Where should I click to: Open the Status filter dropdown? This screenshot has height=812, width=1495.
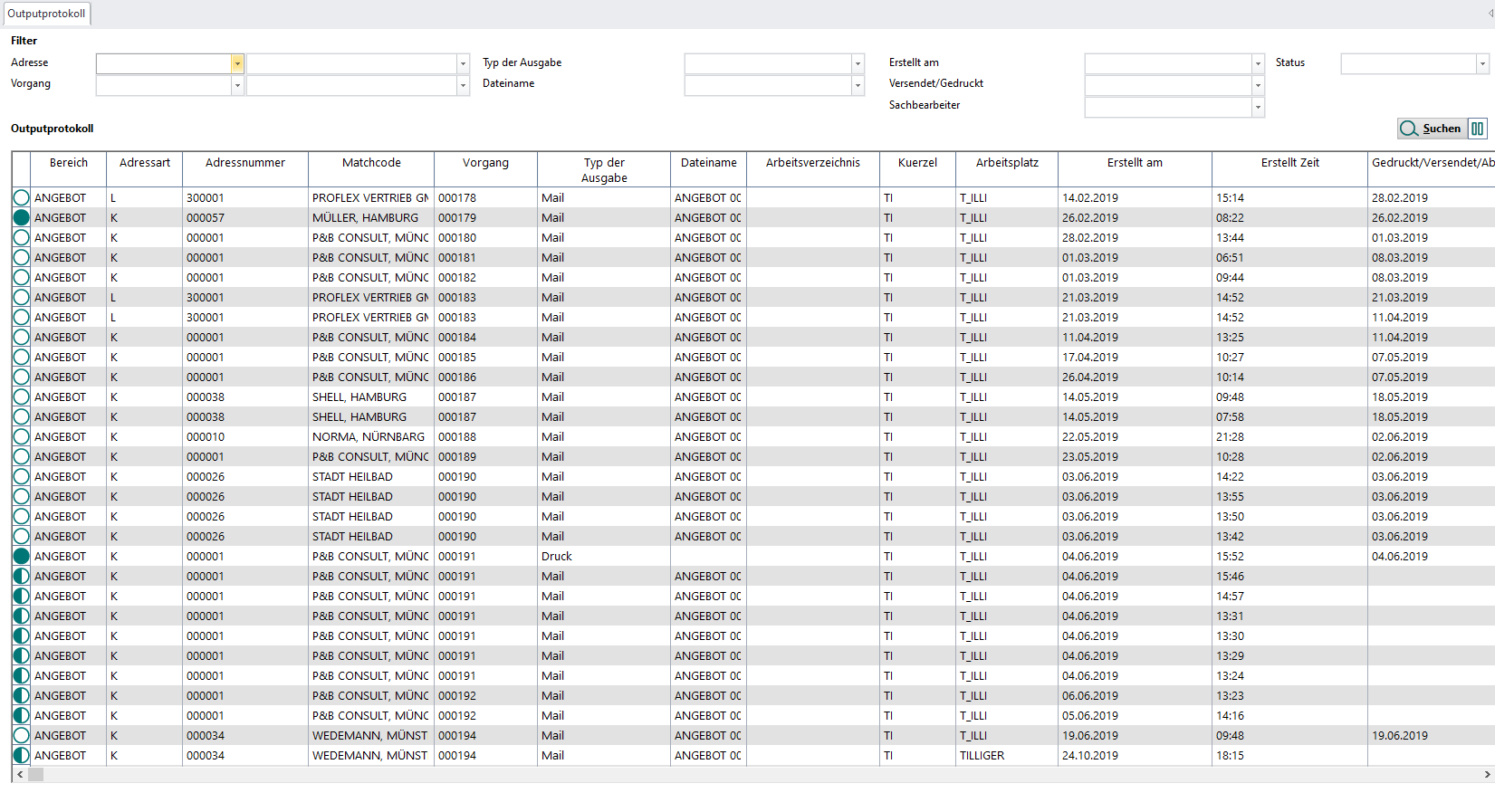[x=1481, y=63]
